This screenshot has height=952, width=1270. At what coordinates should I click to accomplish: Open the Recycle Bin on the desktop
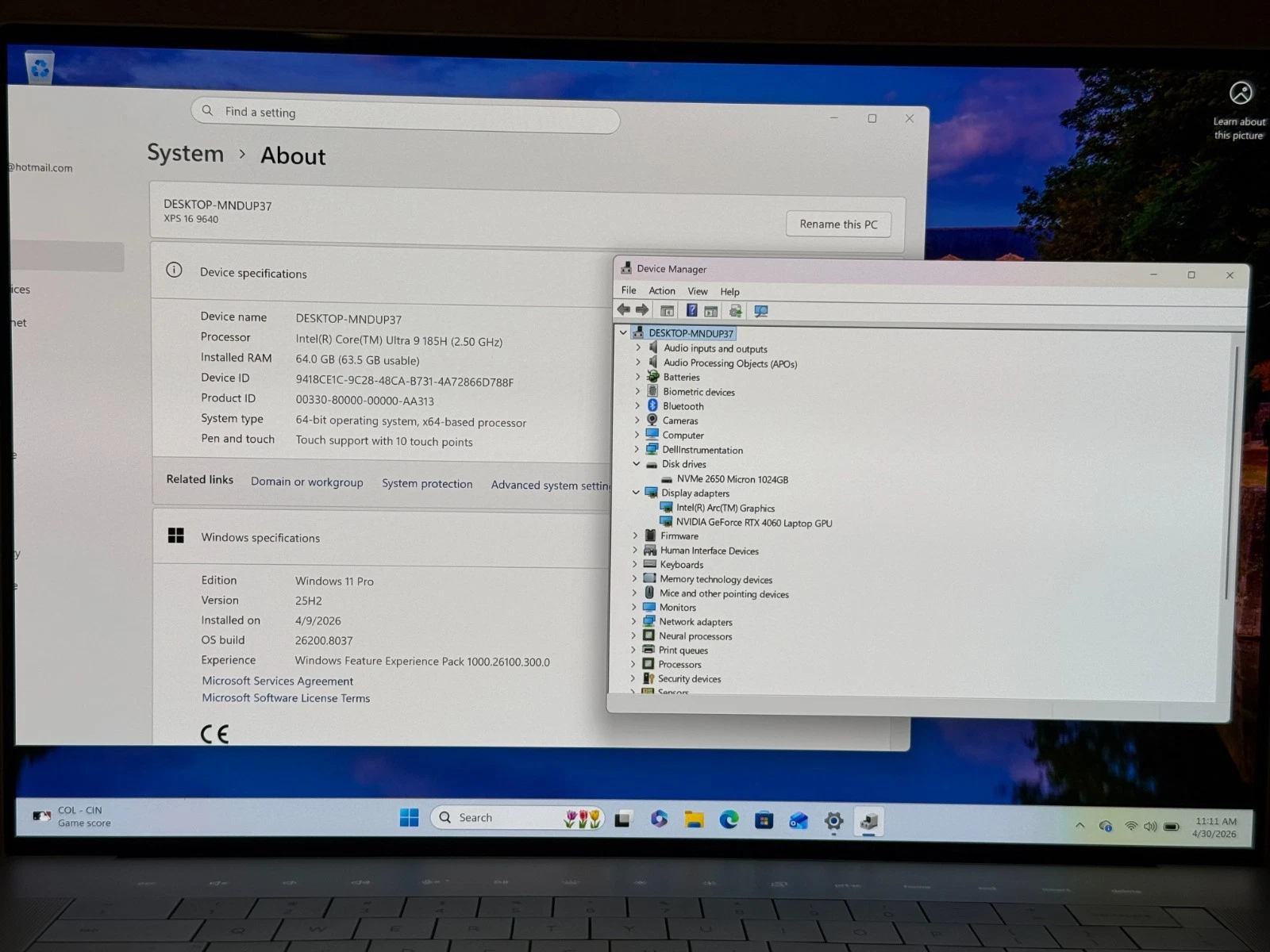click(40, 67)
